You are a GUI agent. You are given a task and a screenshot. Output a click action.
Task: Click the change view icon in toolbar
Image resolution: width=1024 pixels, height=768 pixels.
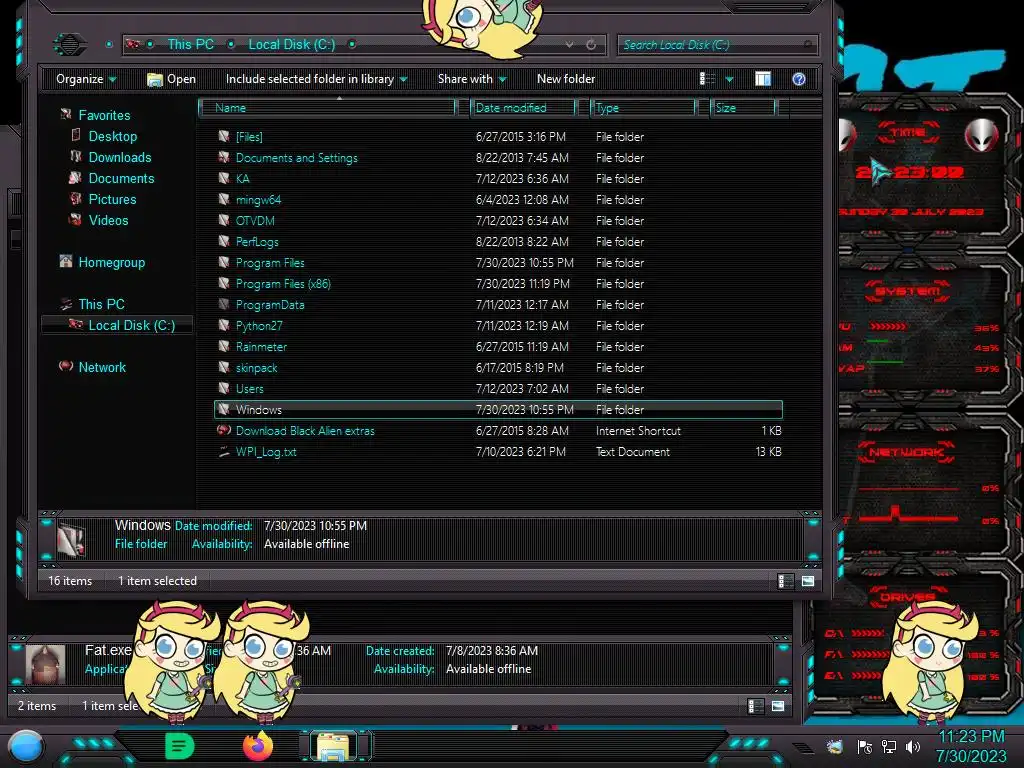[707, 79]
